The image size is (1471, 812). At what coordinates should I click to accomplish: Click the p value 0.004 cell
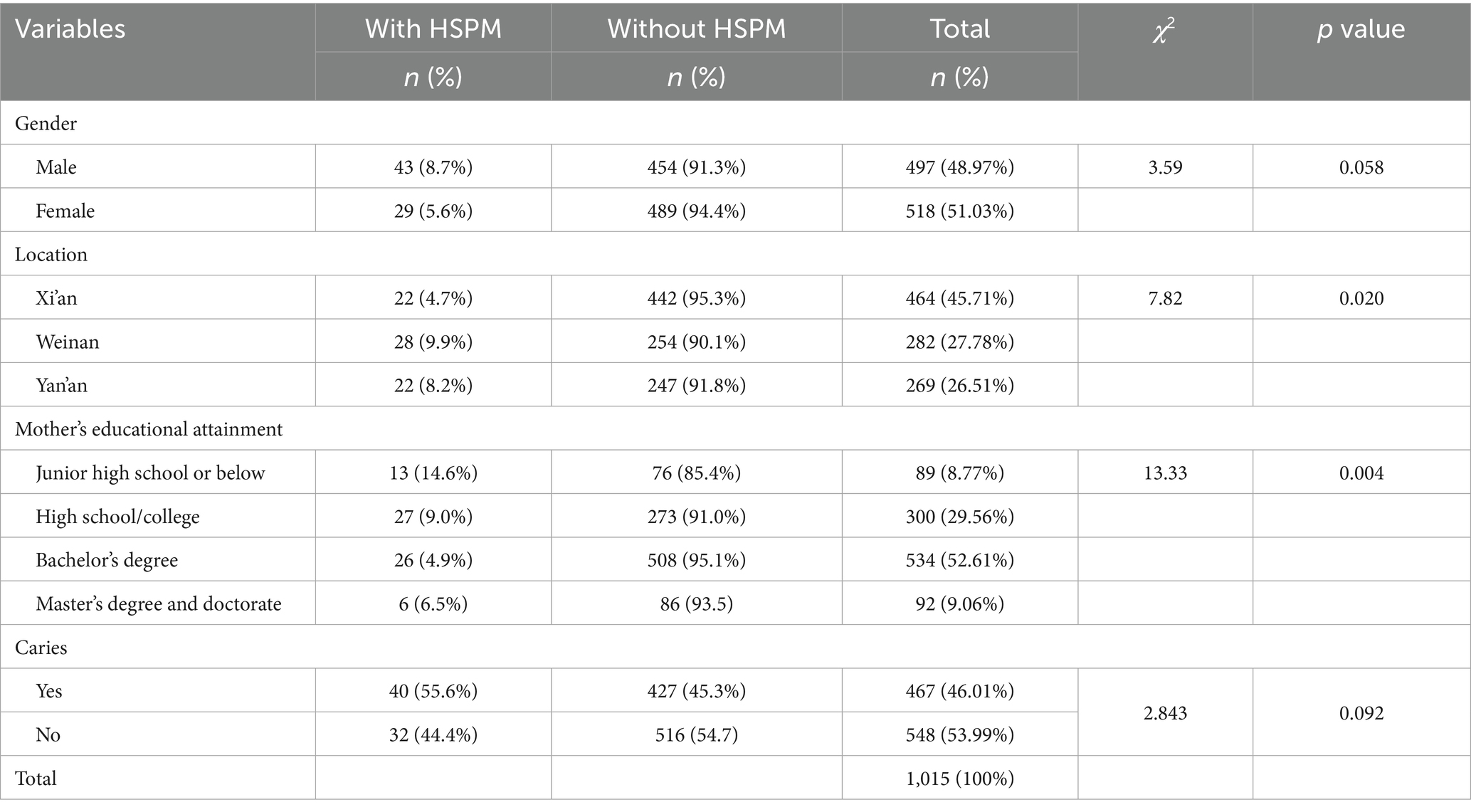tap(1361, 473)
